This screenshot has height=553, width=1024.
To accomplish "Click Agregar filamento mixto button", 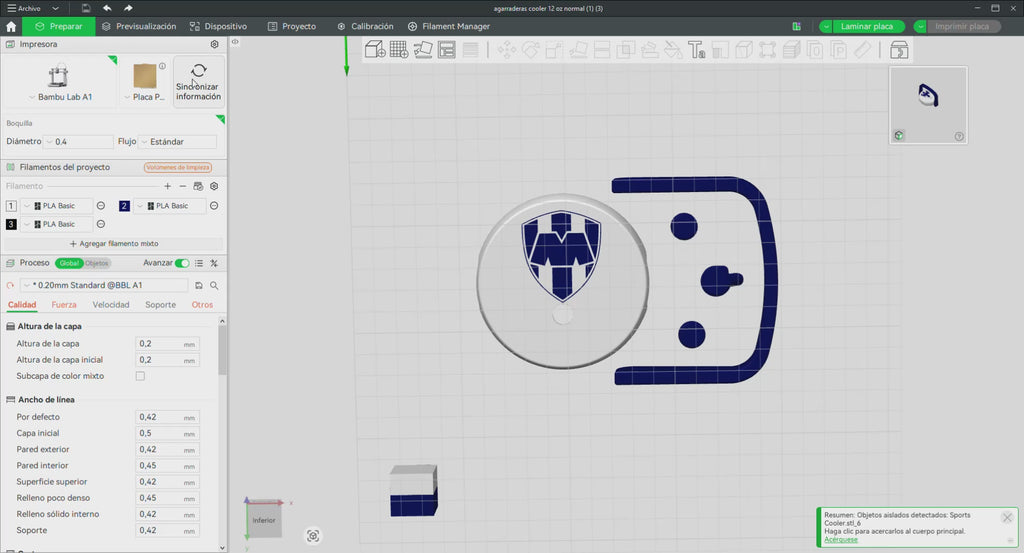I will tap(114, 244).
